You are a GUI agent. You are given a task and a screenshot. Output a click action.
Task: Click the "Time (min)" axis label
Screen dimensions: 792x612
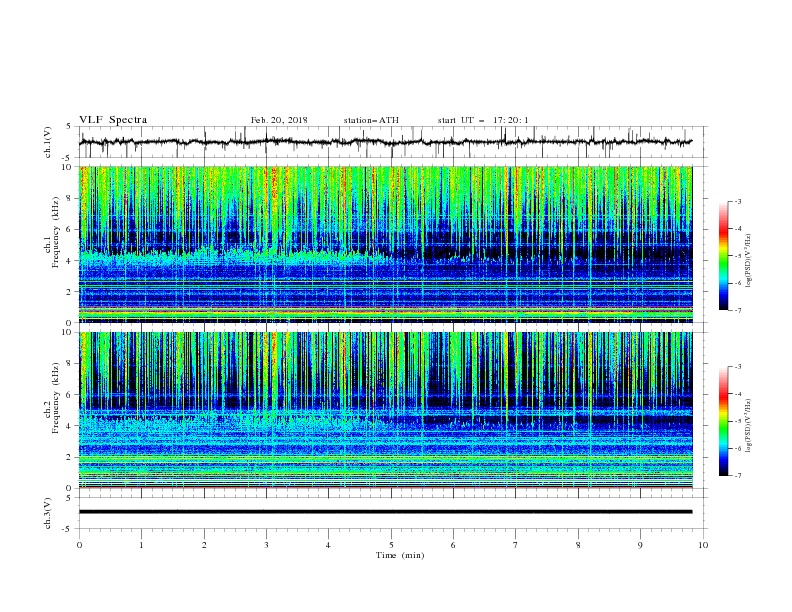point(400,555)
